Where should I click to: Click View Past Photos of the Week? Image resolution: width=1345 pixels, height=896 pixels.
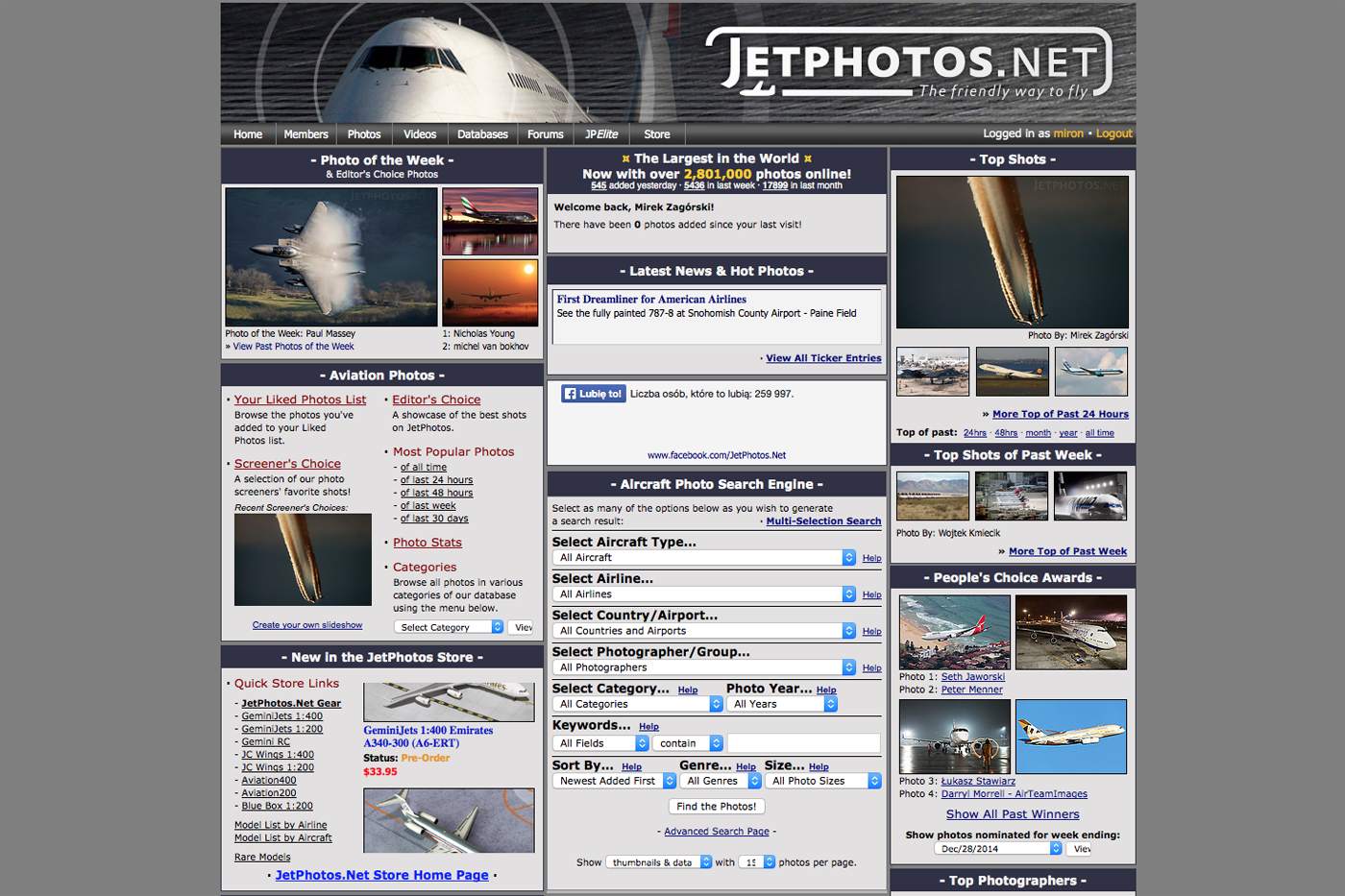click(x=293, y=347)
